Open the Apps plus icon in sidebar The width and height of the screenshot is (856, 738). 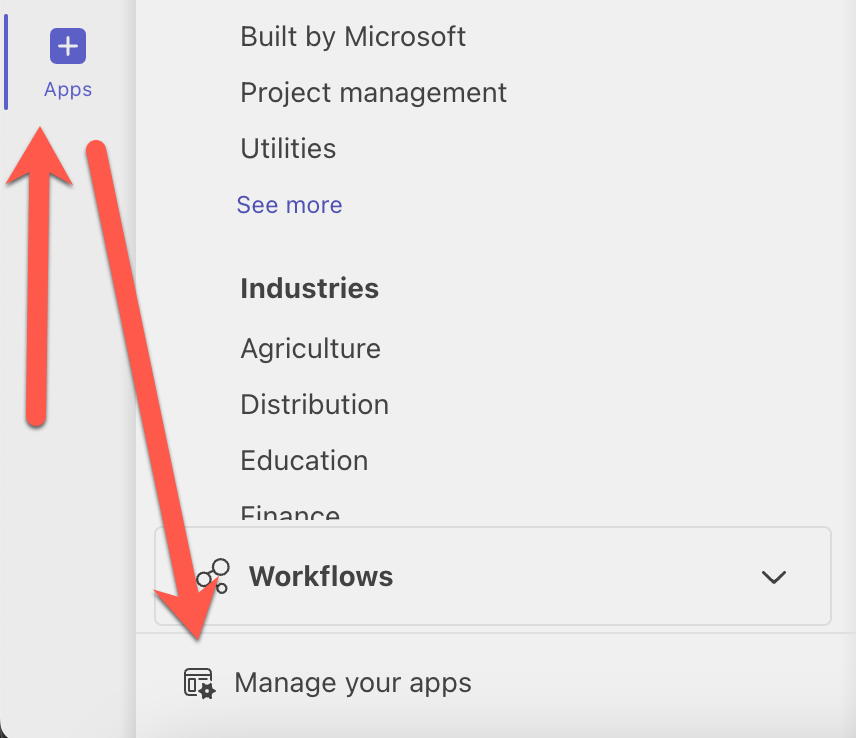pos(68,46)
